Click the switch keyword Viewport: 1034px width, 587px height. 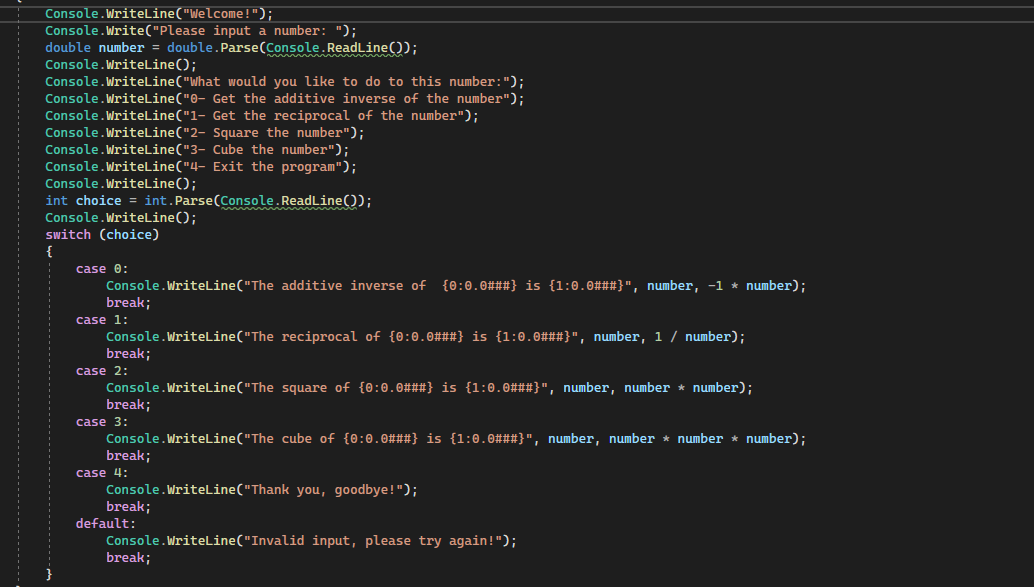tap(68, 234)
